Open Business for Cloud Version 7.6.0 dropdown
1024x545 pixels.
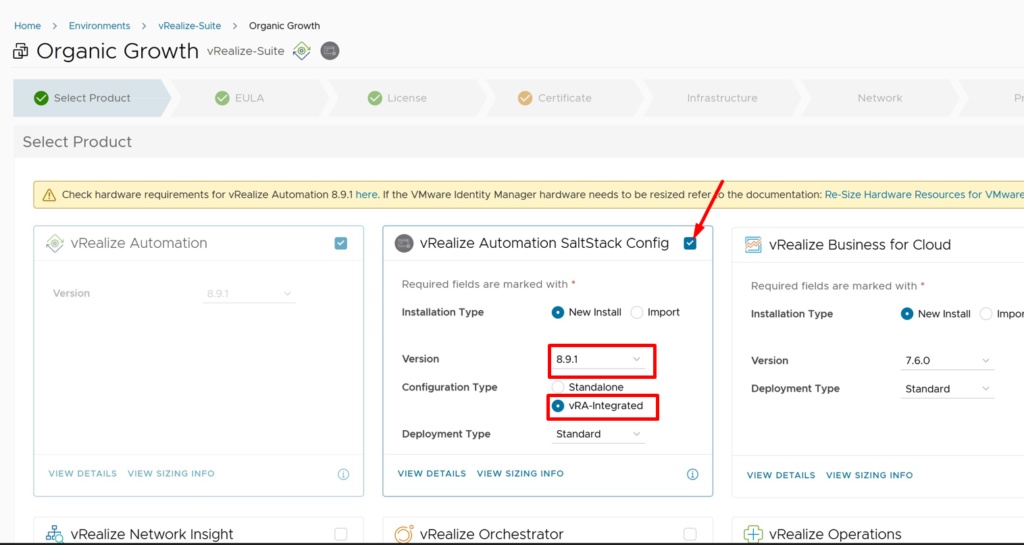pos(948,361)
